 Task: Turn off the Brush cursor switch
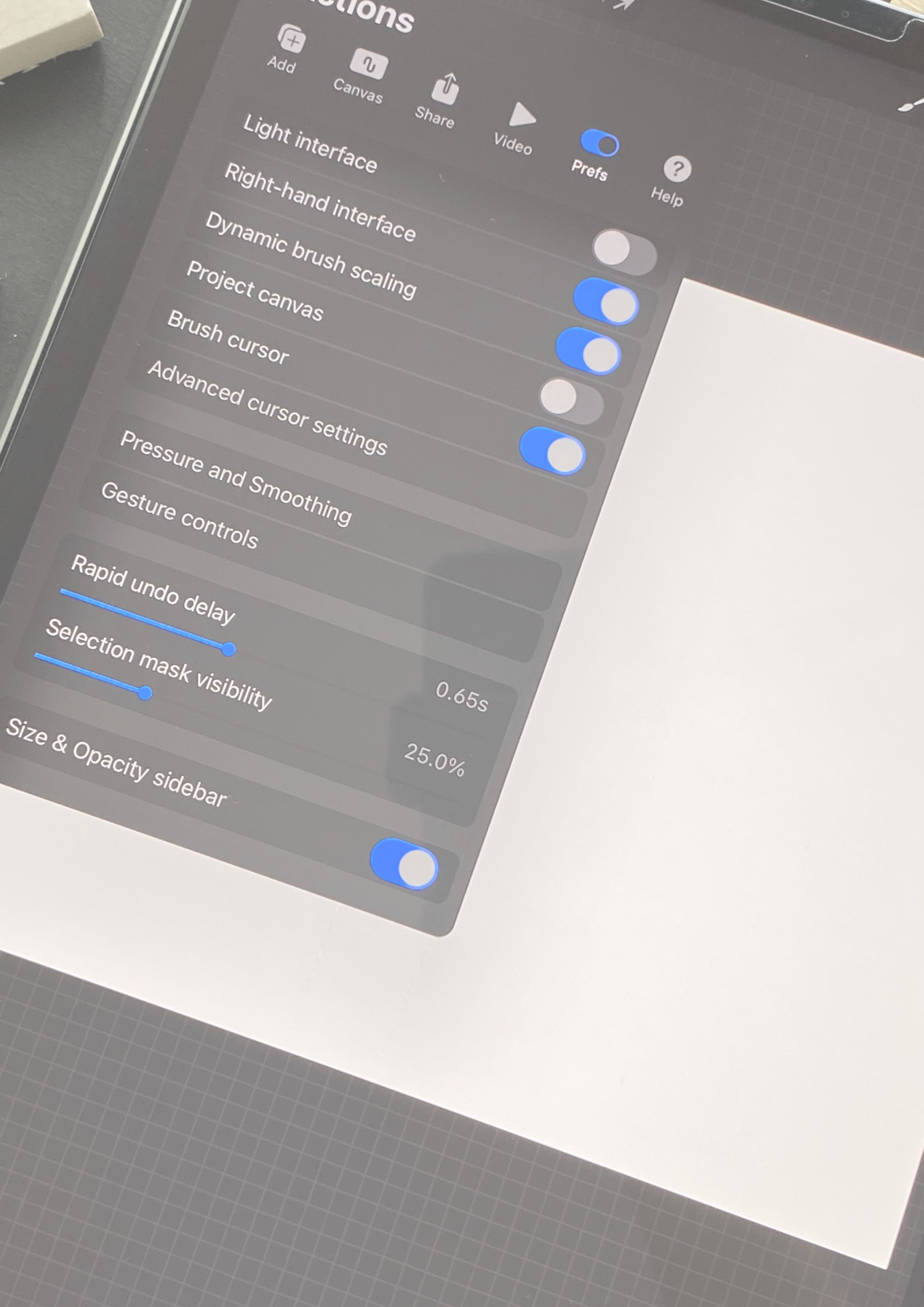(x=552, y=451)
